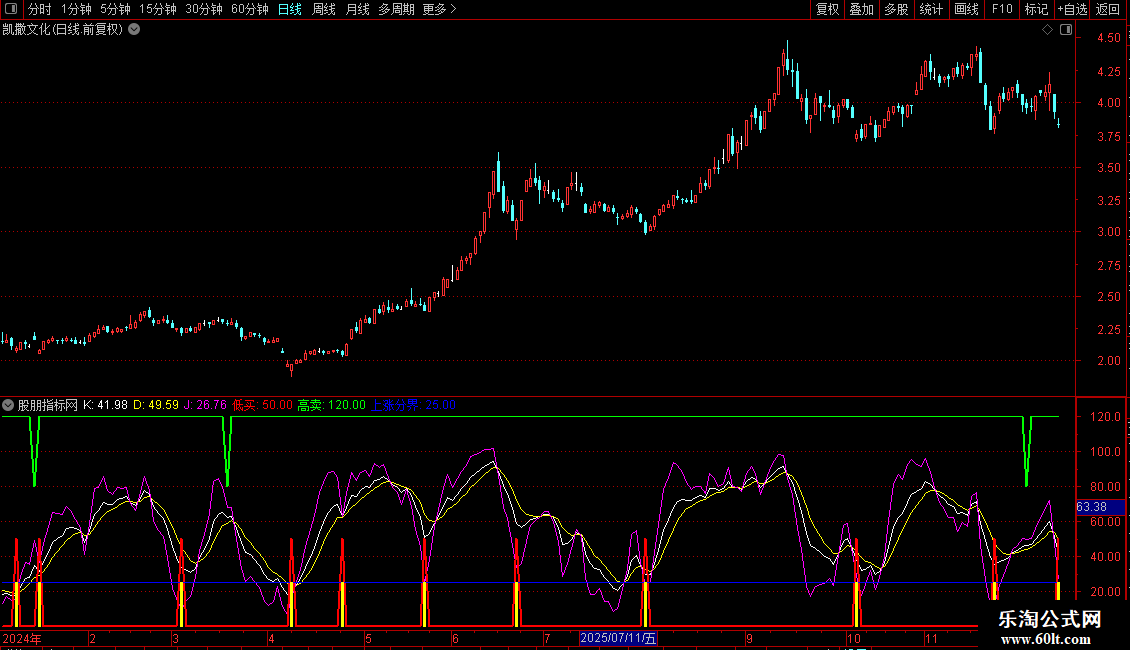Click the 高卖: 120.00 label
The width and height of the screenshot is (1130, 650).
tap(332, 405)
